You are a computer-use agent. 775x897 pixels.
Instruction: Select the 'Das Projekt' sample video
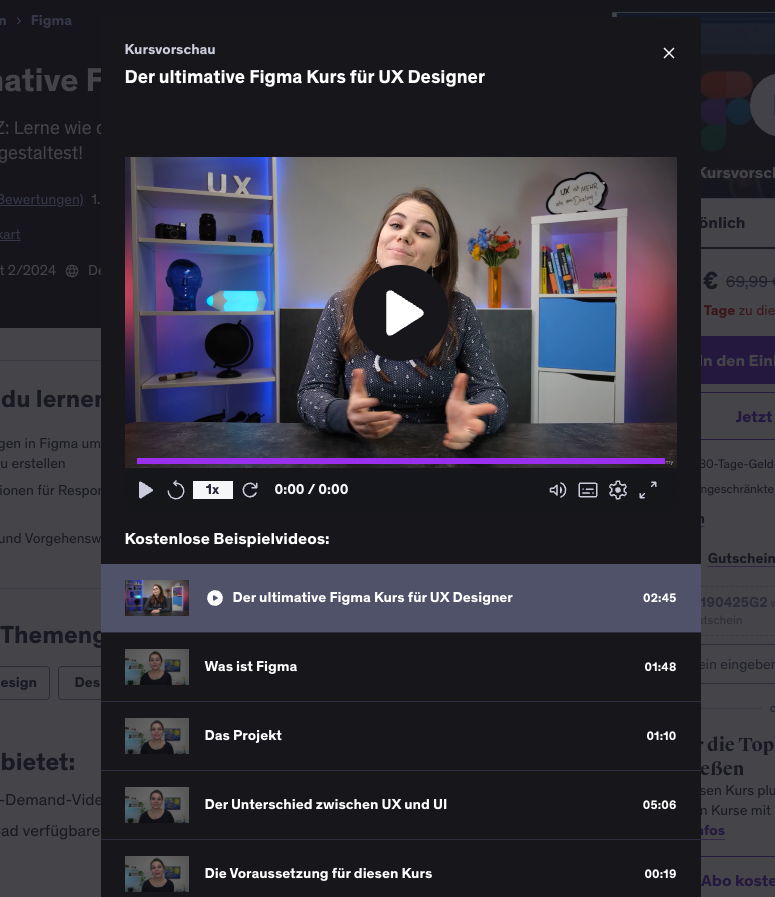click(x=401, y=736)
